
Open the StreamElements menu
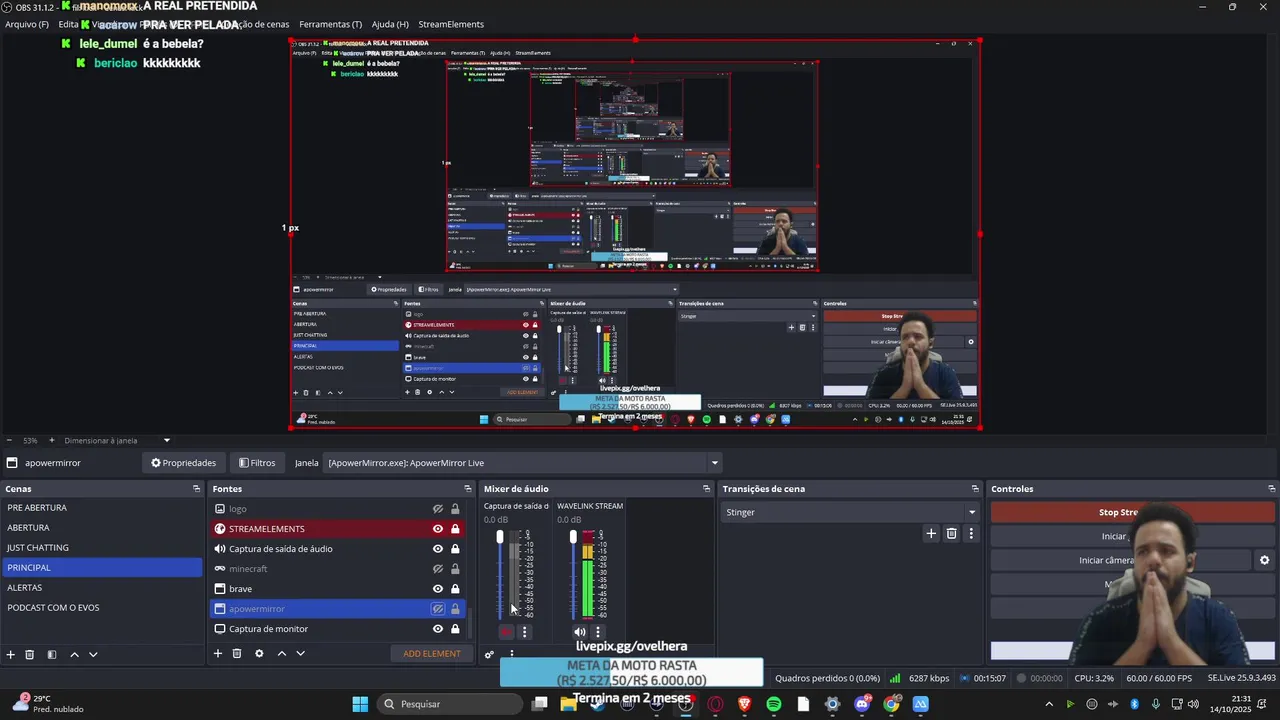pos(451,24)
